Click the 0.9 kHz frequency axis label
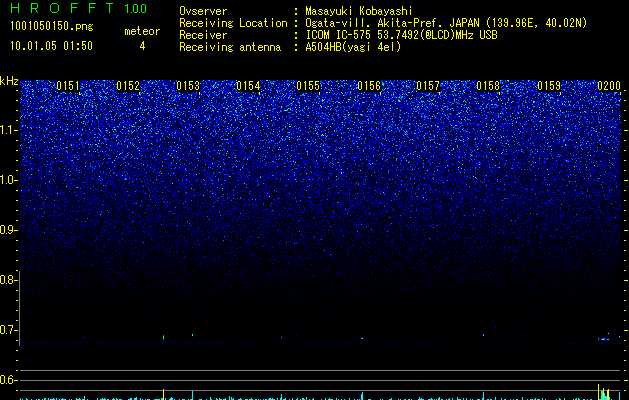This screenshot has height=400, width=629. (8, 230)
